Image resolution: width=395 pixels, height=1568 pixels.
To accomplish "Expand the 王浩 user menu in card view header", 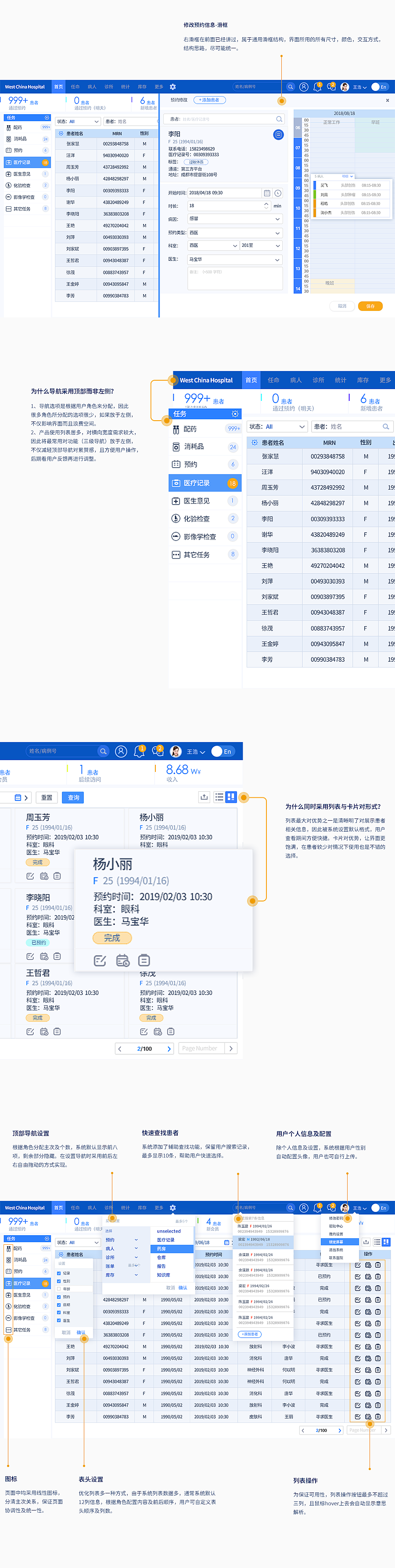I will pos(196,752).
